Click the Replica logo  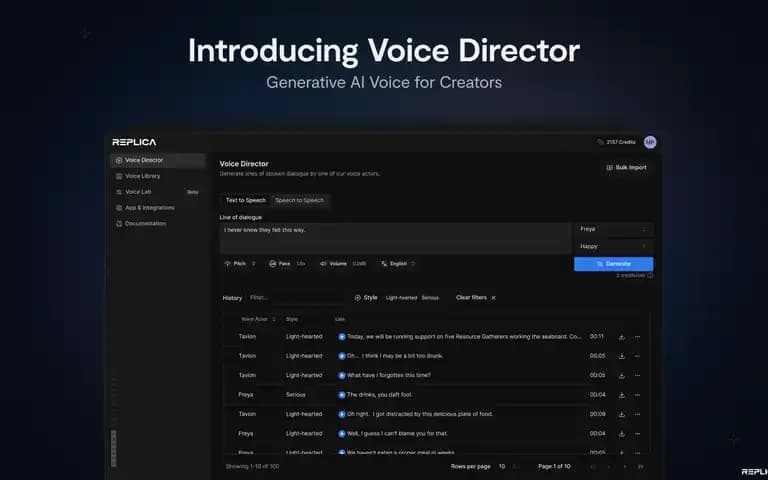click(134, 142)
